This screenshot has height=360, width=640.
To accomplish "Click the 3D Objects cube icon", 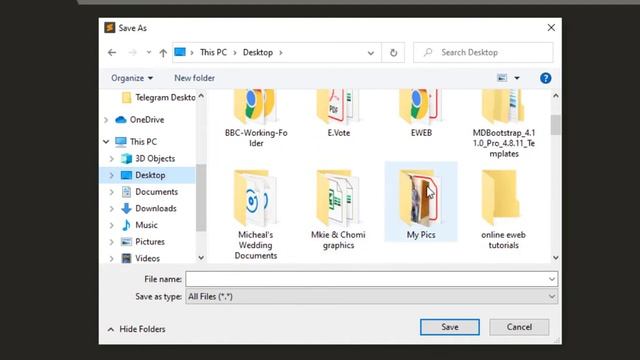I will coord(127,158).
